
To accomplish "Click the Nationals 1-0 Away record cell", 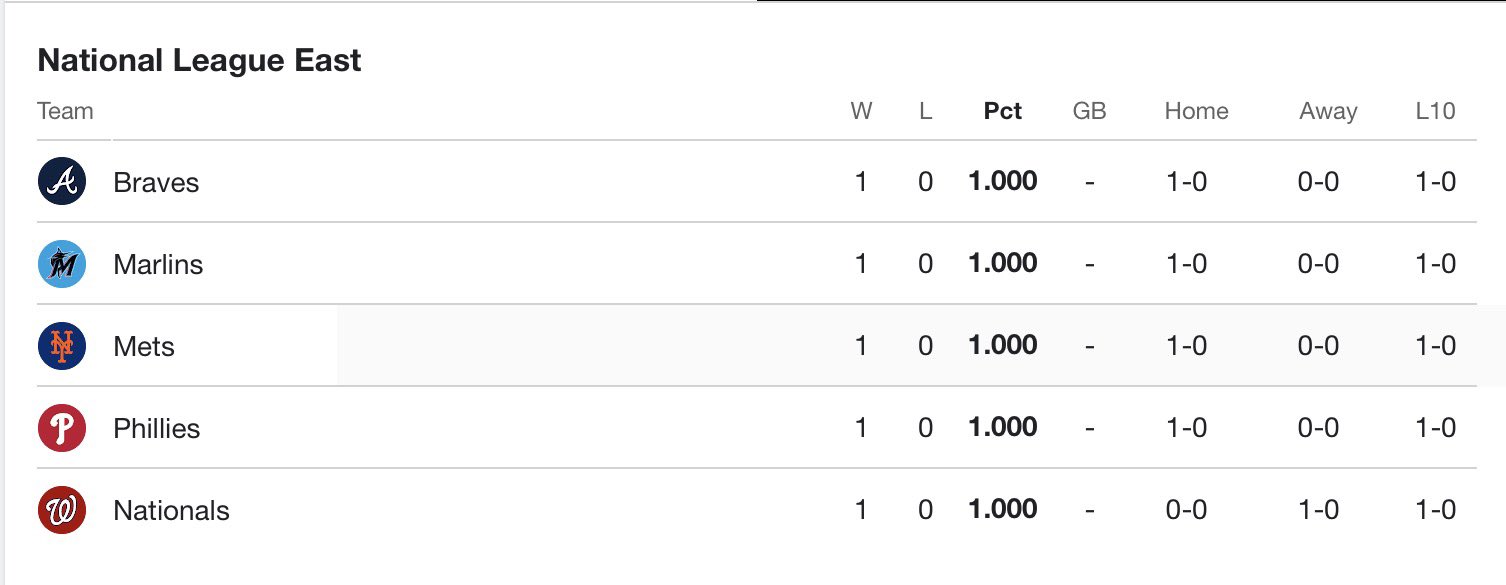I will click(1318, 510).
